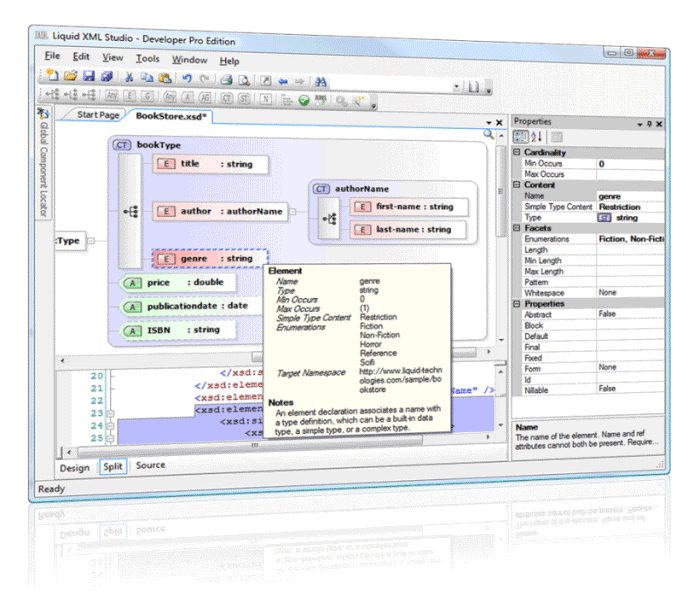Click the magnifier search icon in design canvas
The image size is (682, 600).
[489, 134]
